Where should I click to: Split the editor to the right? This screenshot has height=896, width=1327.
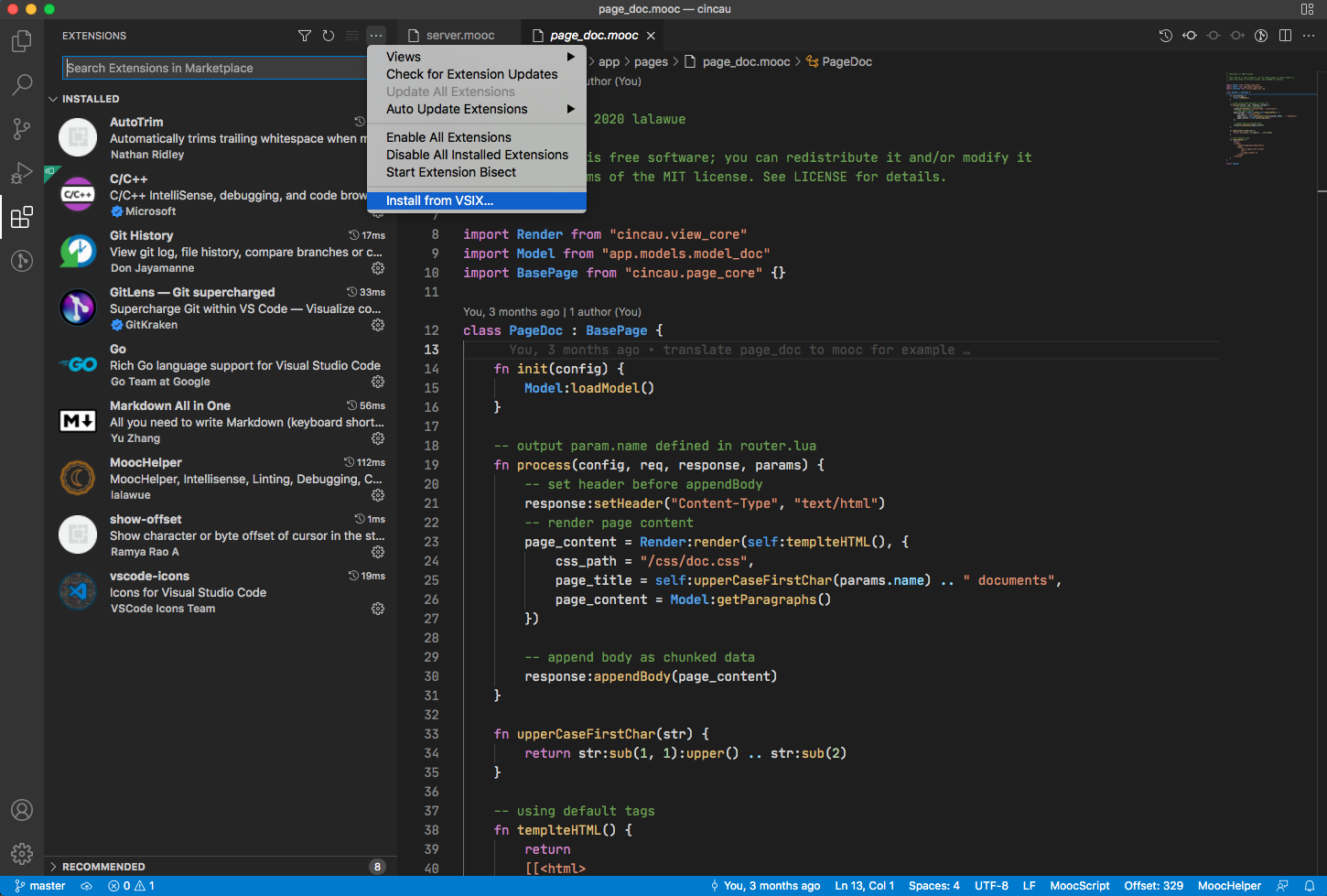1285,36
